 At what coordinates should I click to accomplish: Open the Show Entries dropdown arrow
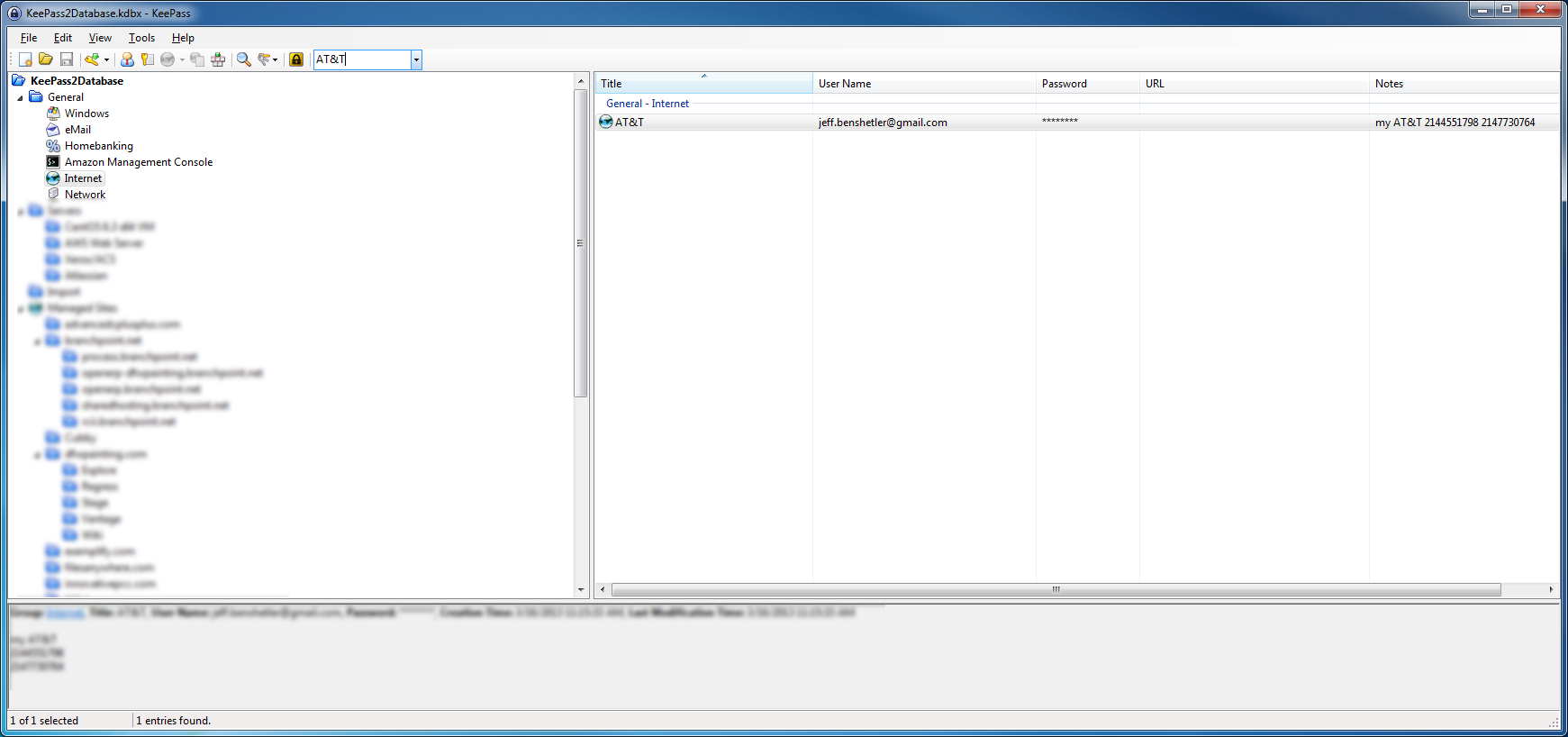click(276, 59)
